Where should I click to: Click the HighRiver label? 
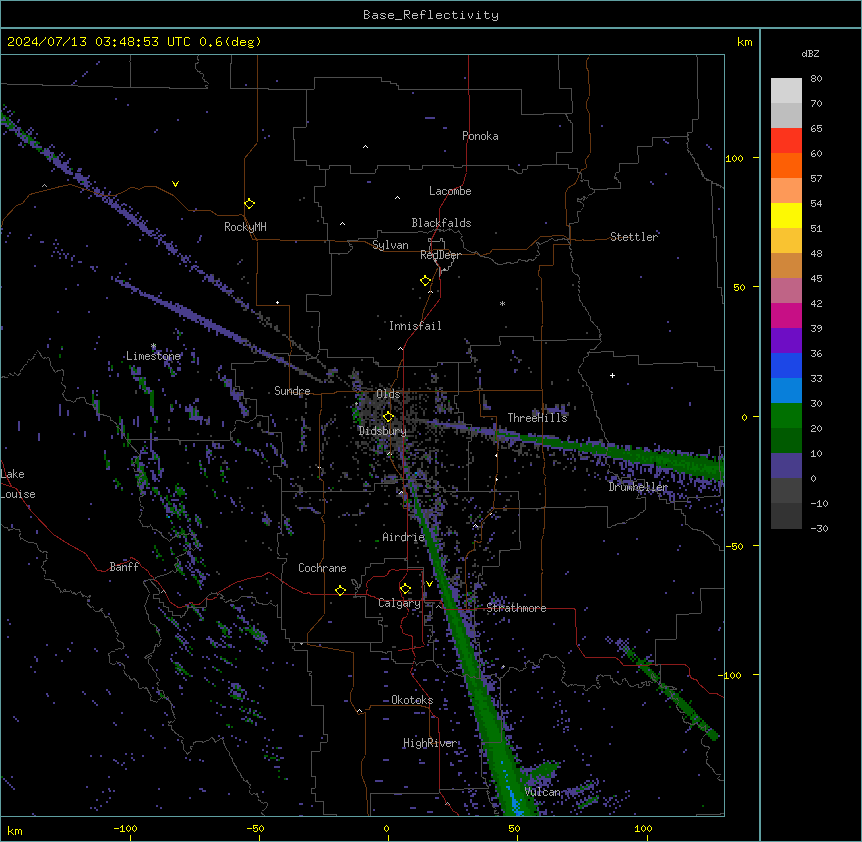430,743
